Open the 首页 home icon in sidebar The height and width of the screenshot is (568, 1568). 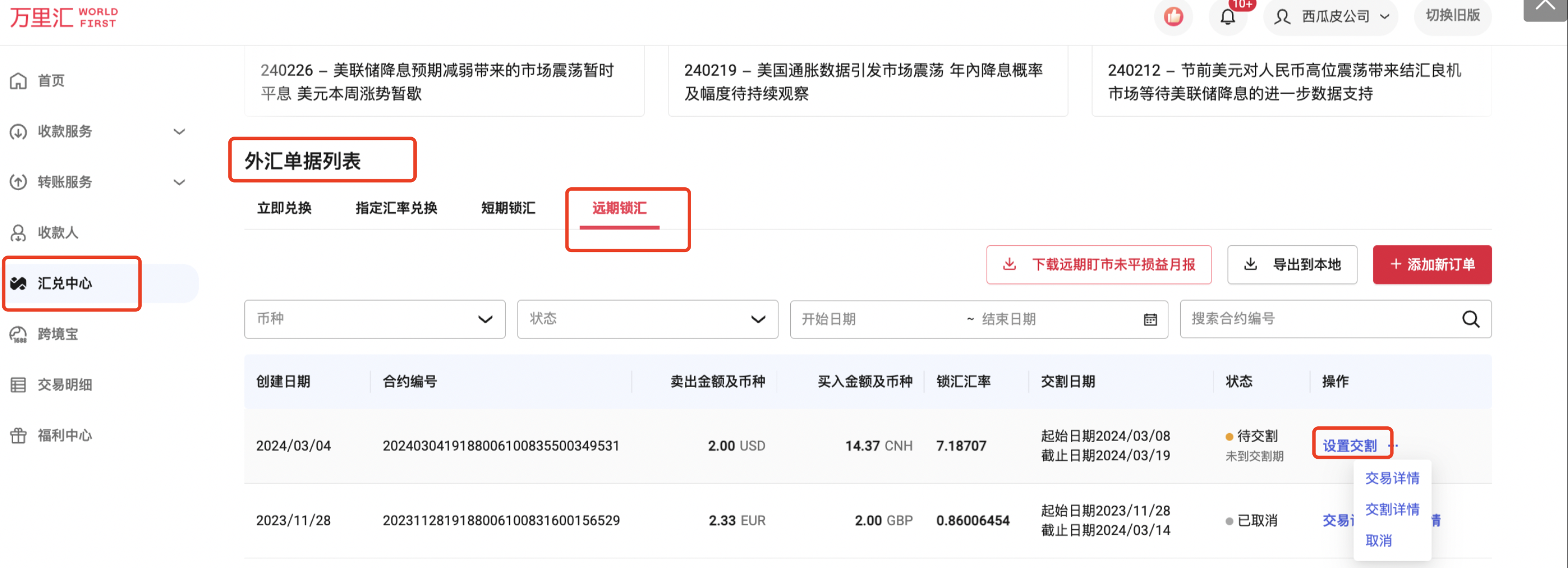(18, 80)
